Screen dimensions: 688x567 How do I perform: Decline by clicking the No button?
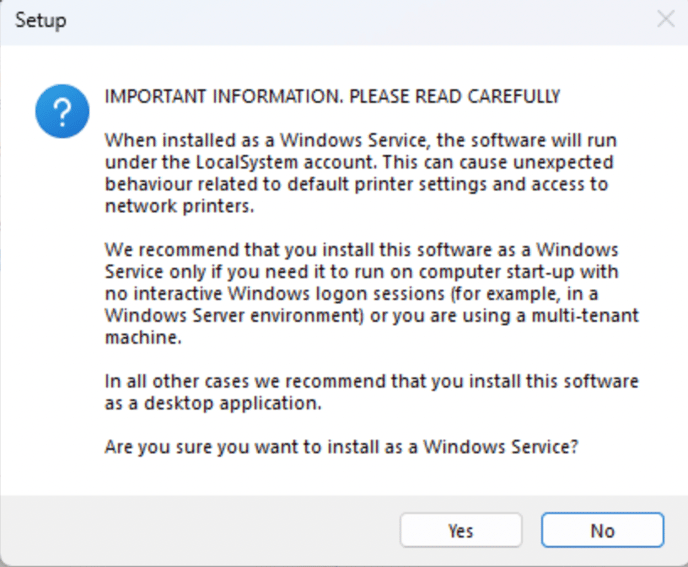click(602, 530)
